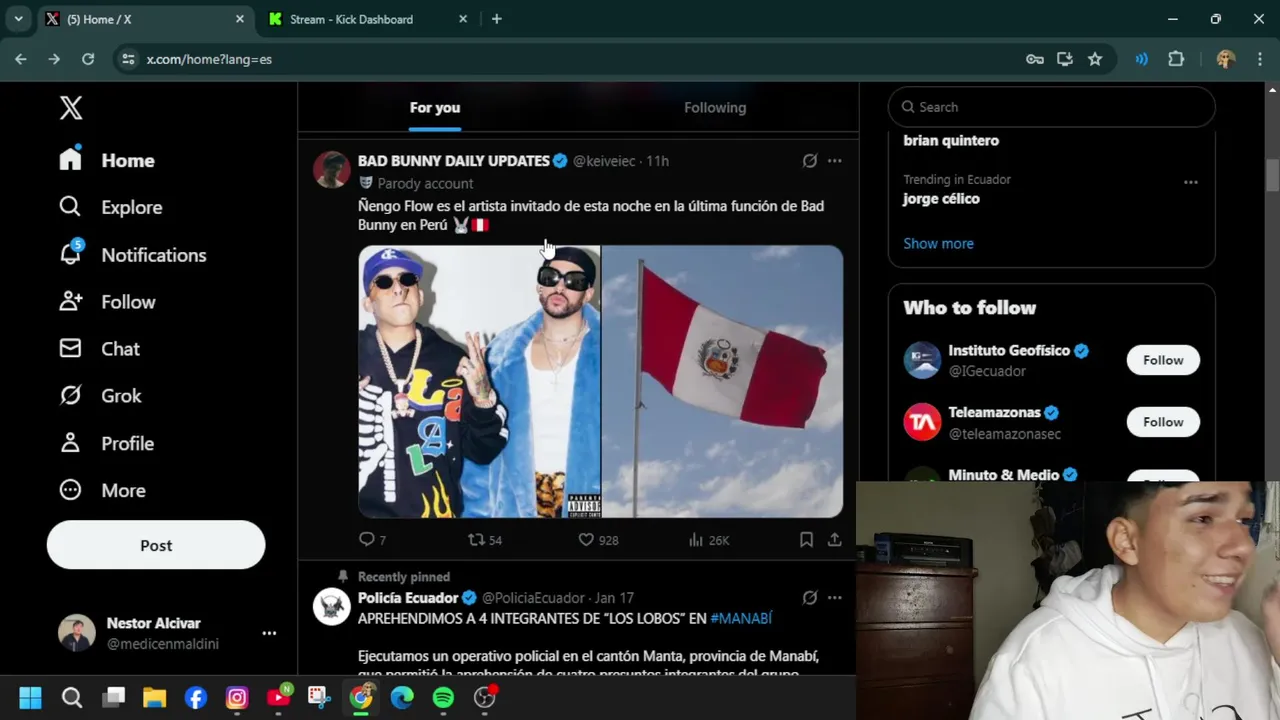Open the brian quintero trending topic
This screenshot has height=720, width=1280.
951,140
